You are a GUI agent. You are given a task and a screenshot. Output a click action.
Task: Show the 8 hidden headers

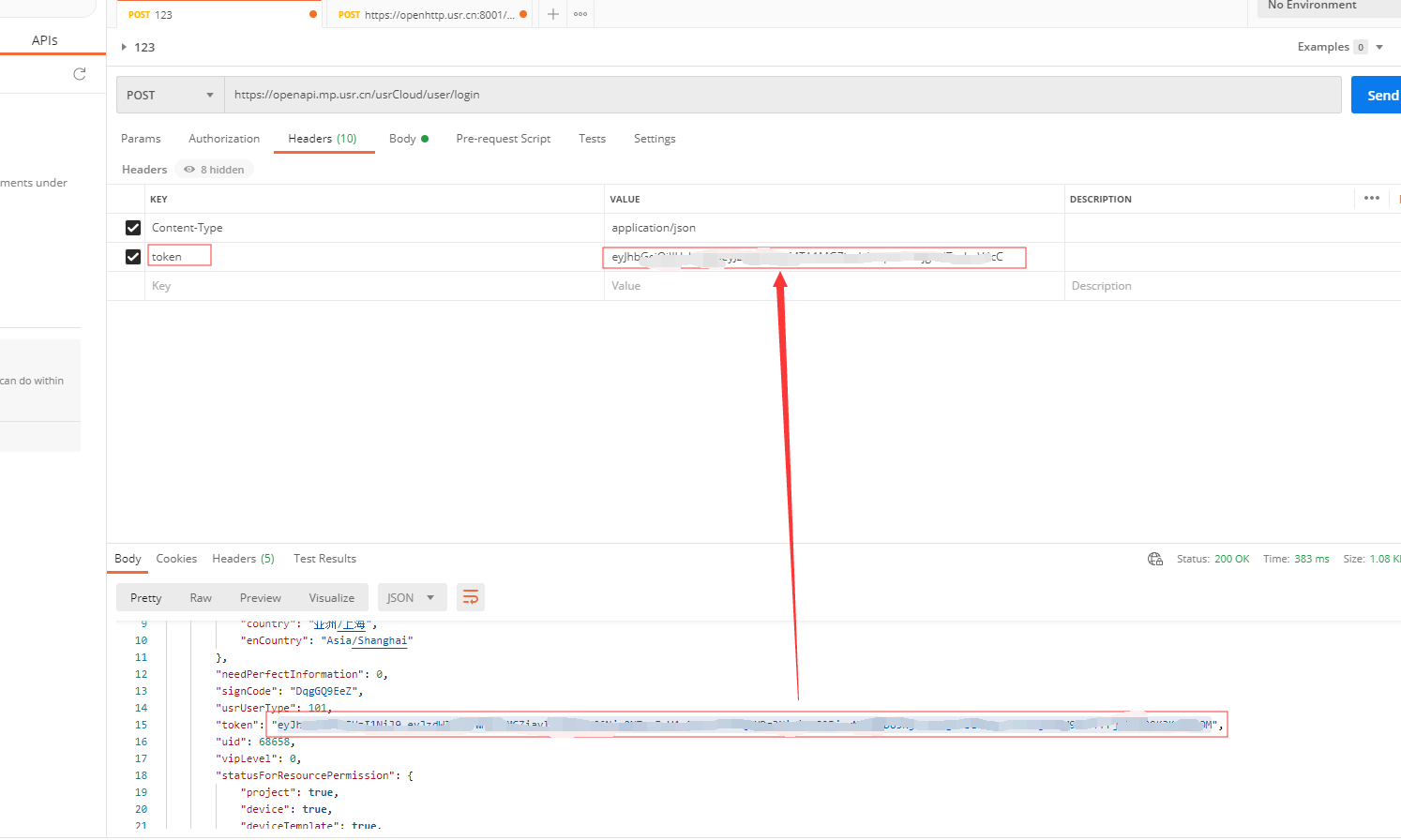[215, 170]
